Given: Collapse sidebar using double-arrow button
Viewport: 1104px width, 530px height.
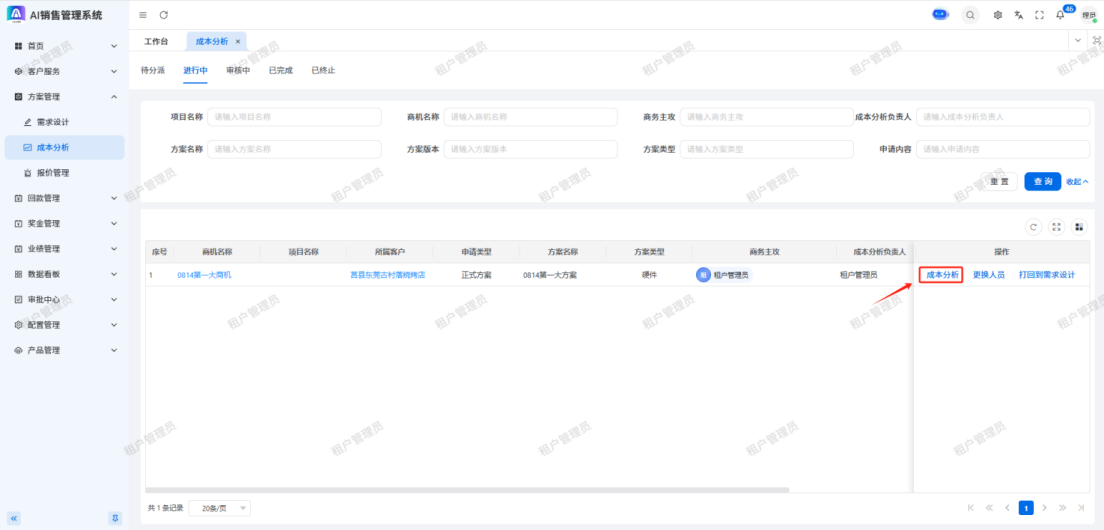Looking at the screenshot, I should point(14,518).
